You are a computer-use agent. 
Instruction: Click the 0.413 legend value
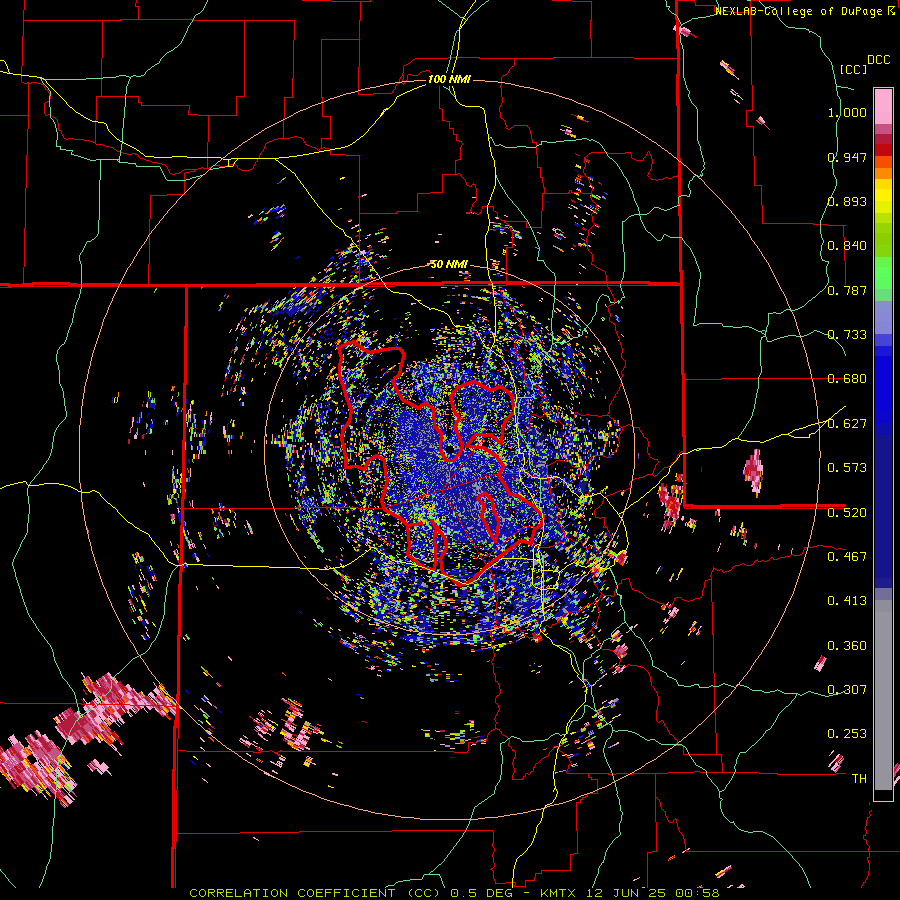847,601
